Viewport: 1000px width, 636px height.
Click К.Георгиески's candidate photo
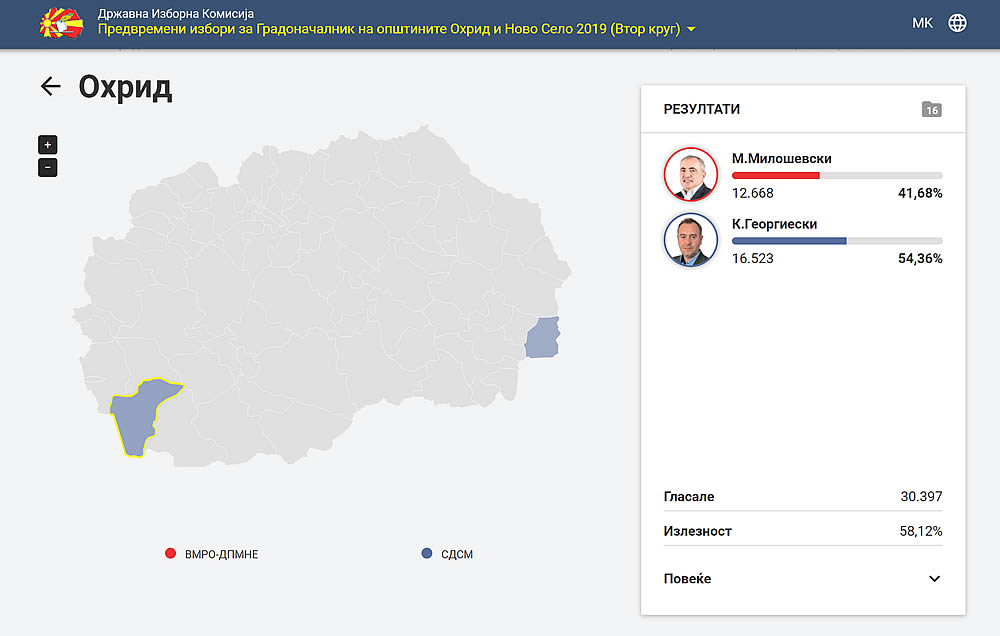(x=691, y=241)
